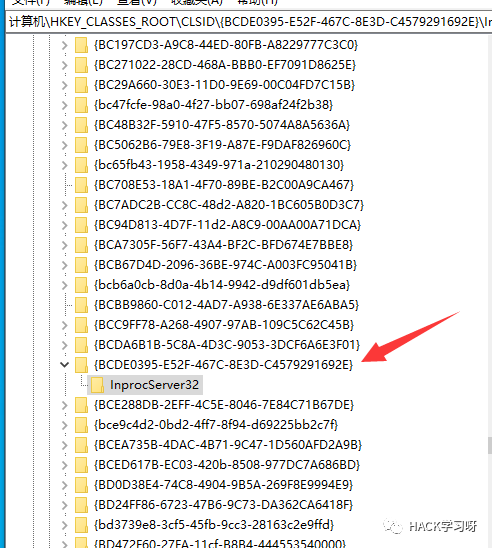Expand the {BCA7305F-56F7-43A4-BF2C-BFD674E7BBE8} key
This screenshot has width=492, height=548.
[x=64, y=245]
